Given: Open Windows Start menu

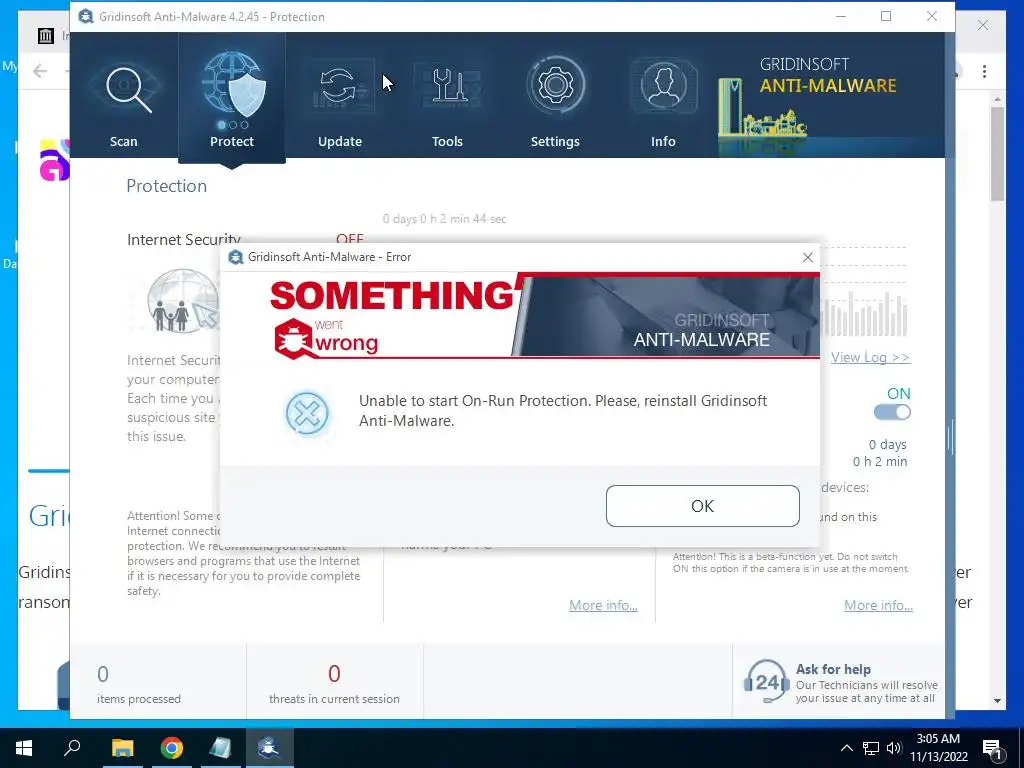Looking at the screenshot, I should (x=24, y=748).
